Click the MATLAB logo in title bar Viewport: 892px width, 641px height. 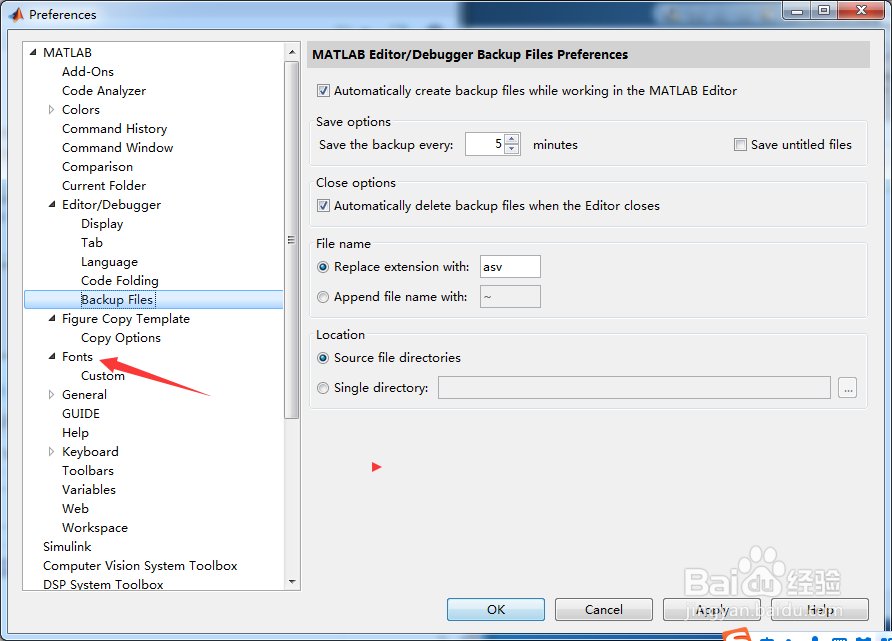[x=16, y=14]
